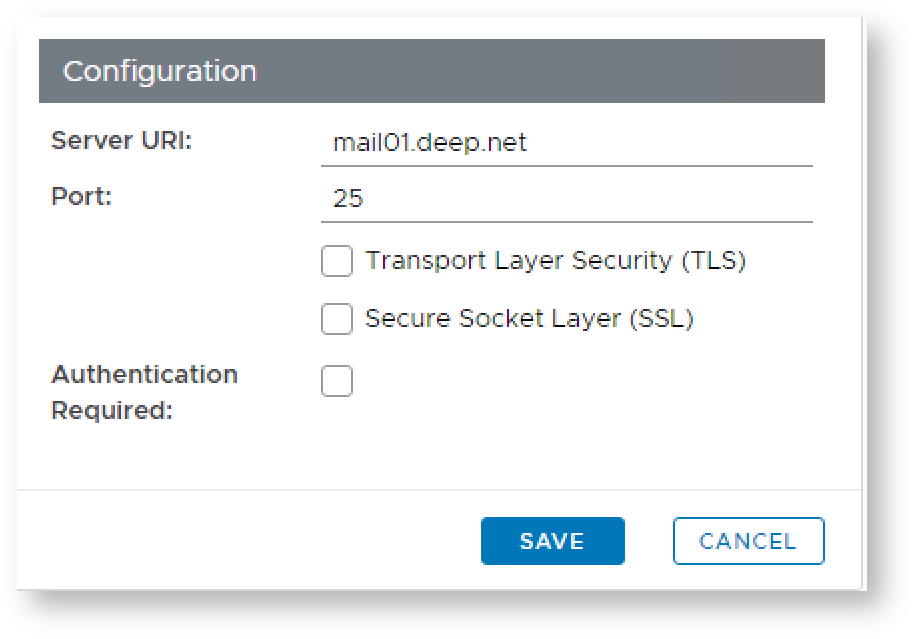Click the "Server URI:" label
This screenshot has height=639, width=915.
point(121,141)
